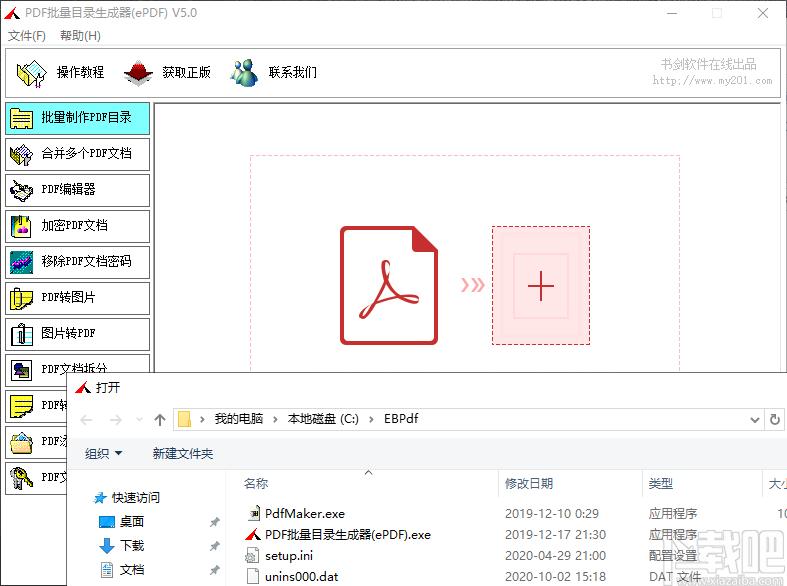
Task: Click the 移除PDF文档密码 icon
Action: tap(22, 262)
